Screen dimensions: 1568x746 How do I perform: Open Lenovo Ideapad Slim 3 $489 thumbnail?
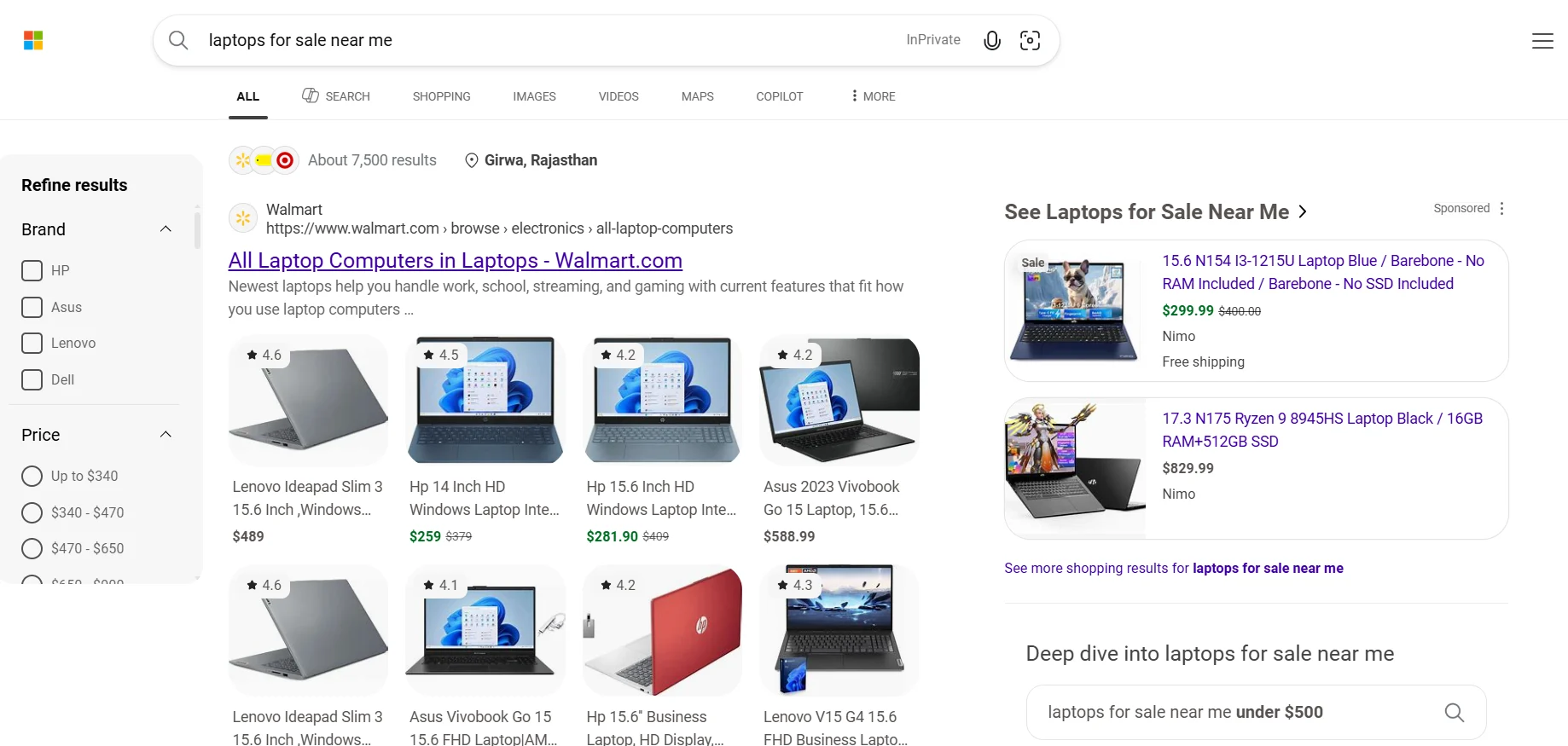click(309, 400)
